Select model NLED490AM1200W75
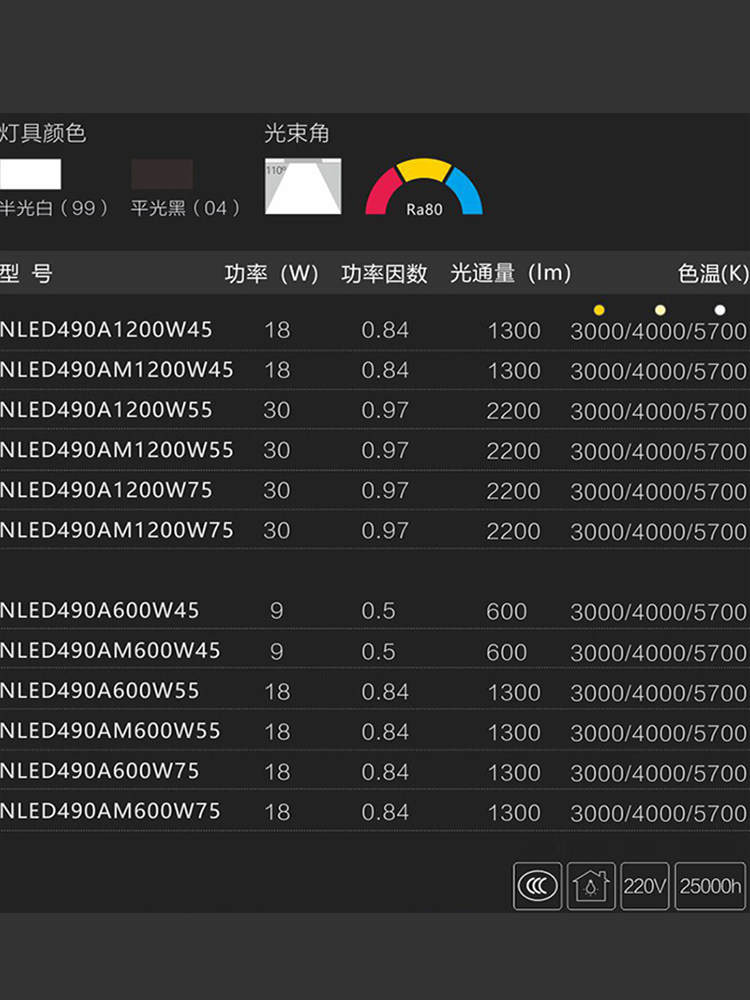 (x=116, y=531)
